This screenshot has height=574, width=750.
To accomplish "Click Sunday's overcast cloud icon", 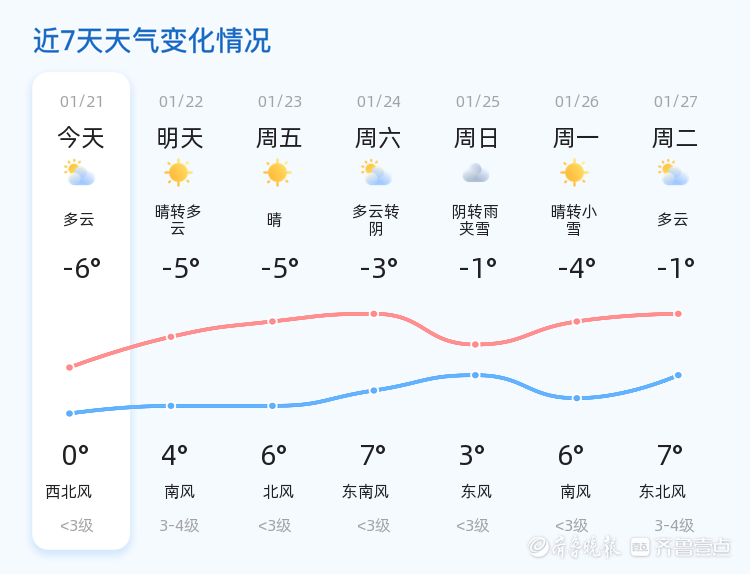I will 475,173.
